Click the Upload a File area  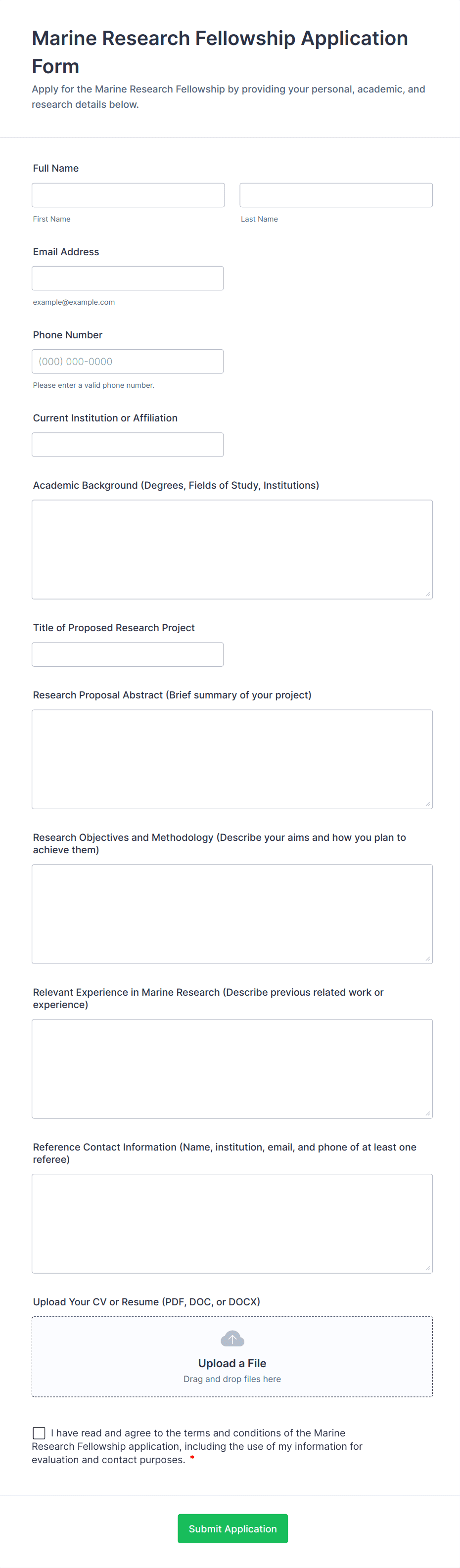[x=232, y=1363]
